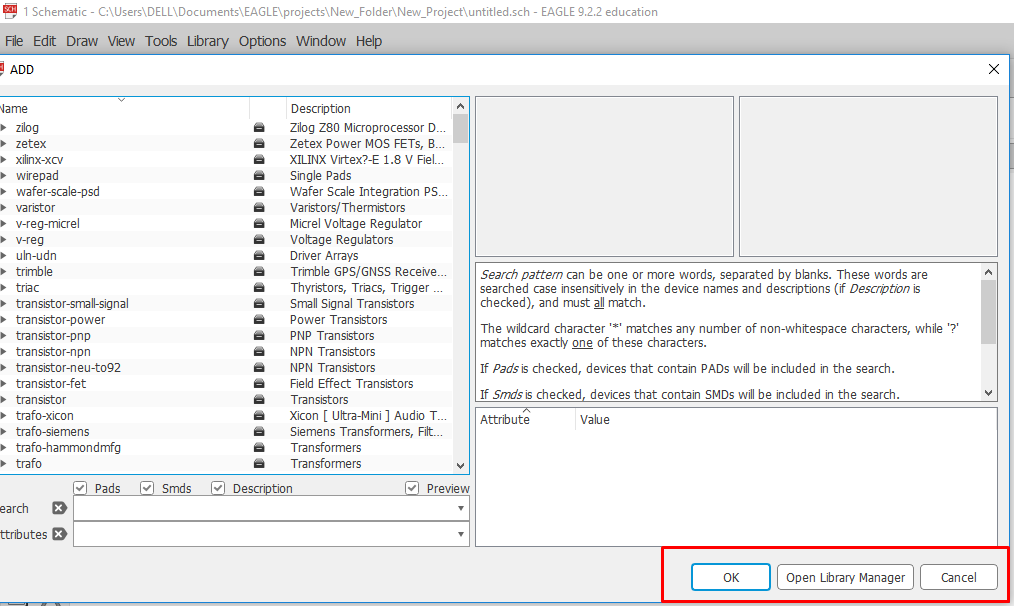
Task: Click the library icon next to varistor
Action: [x=259, y=208]
